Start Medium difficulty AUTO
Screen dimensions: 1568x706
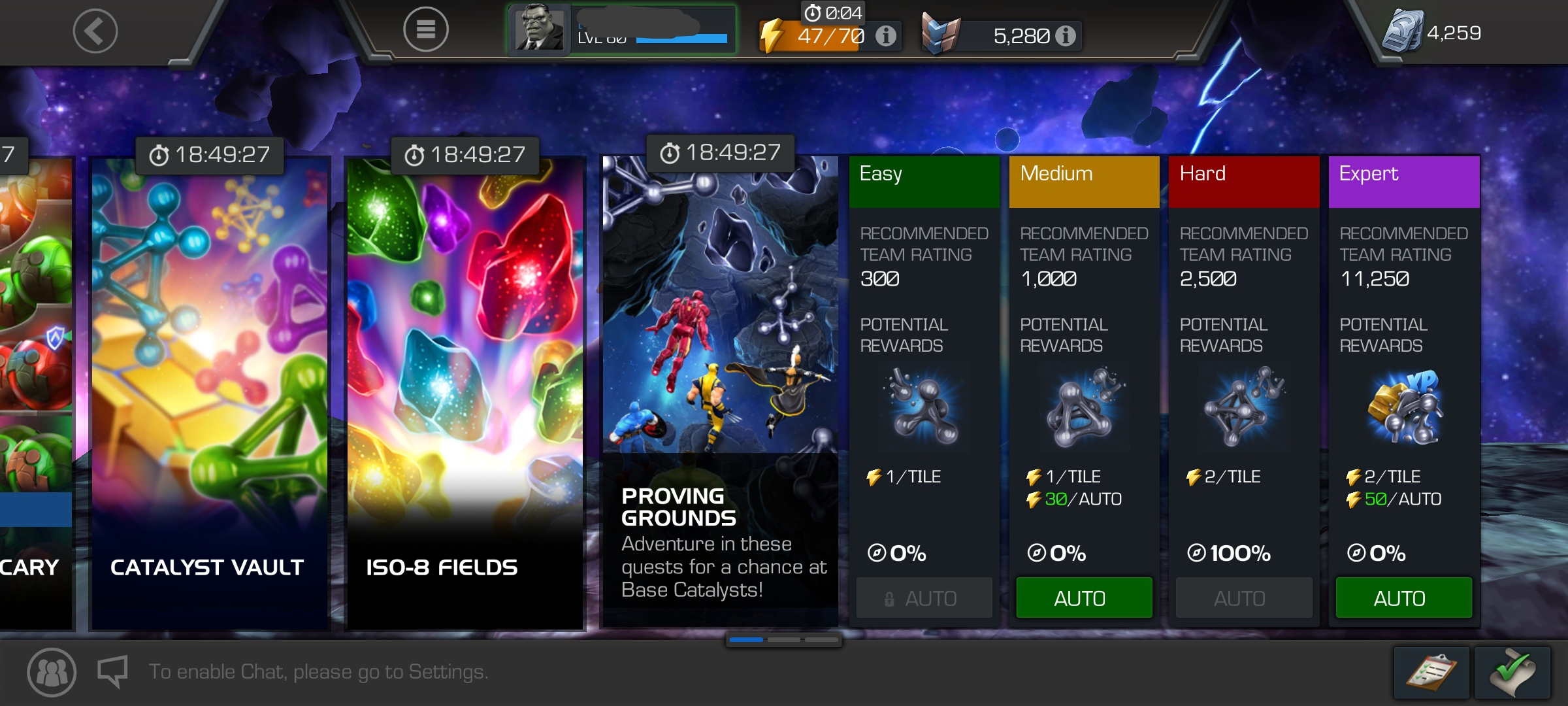(x=1084, y=597)
